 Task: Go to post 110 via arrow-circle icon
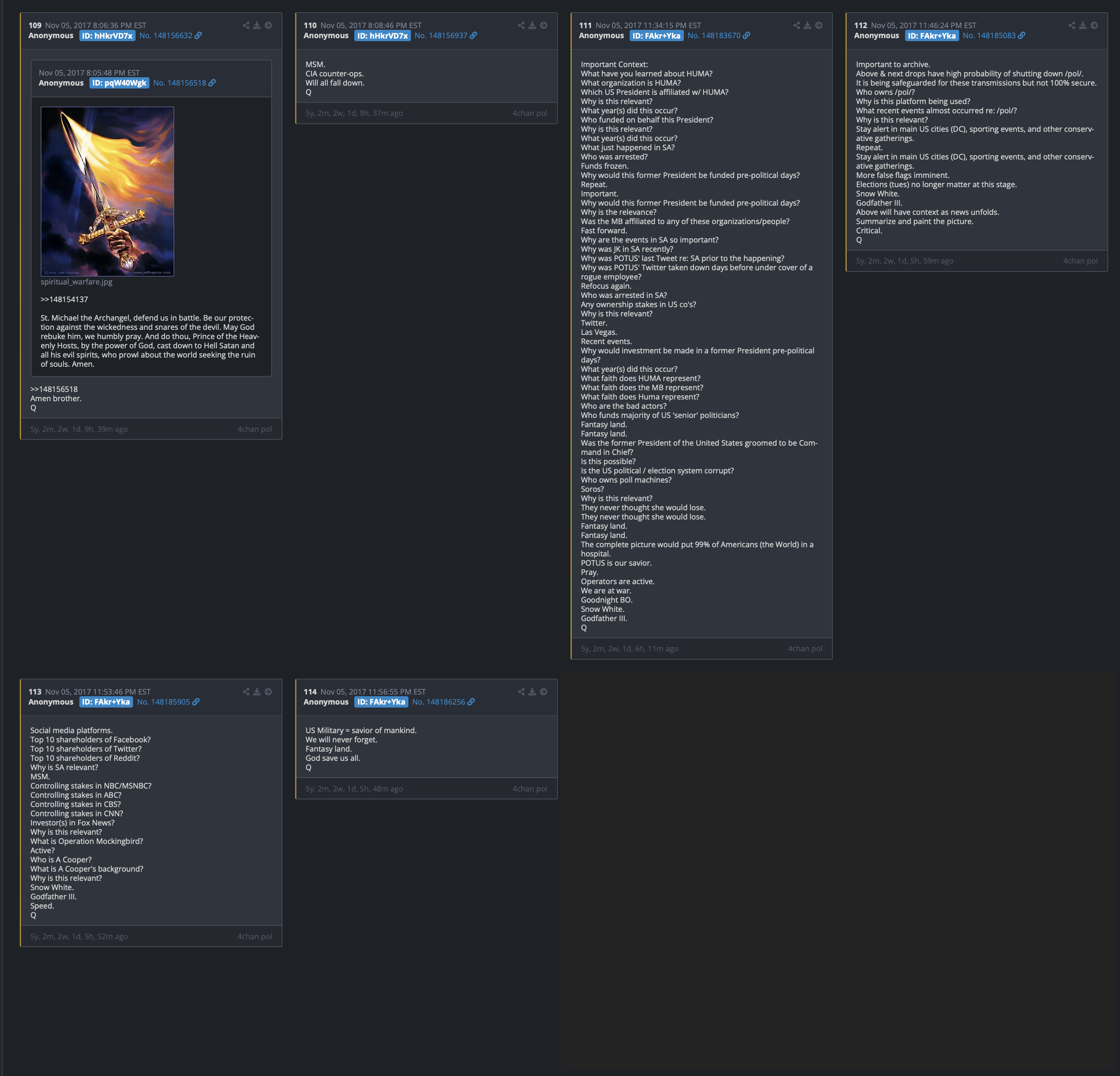[x=544, y=26]
